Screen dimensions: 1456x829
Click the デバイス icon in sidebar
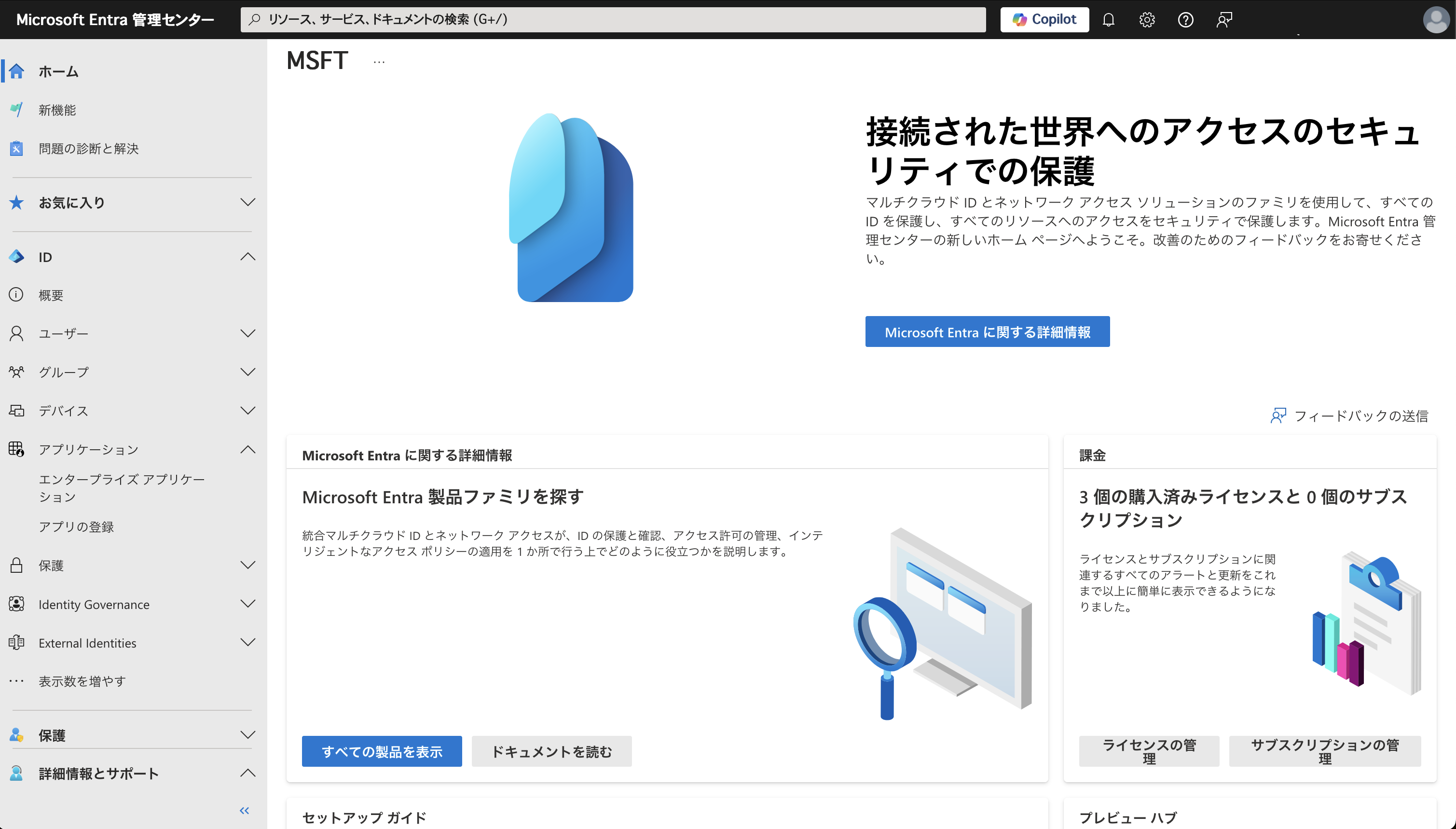[16, 411]
